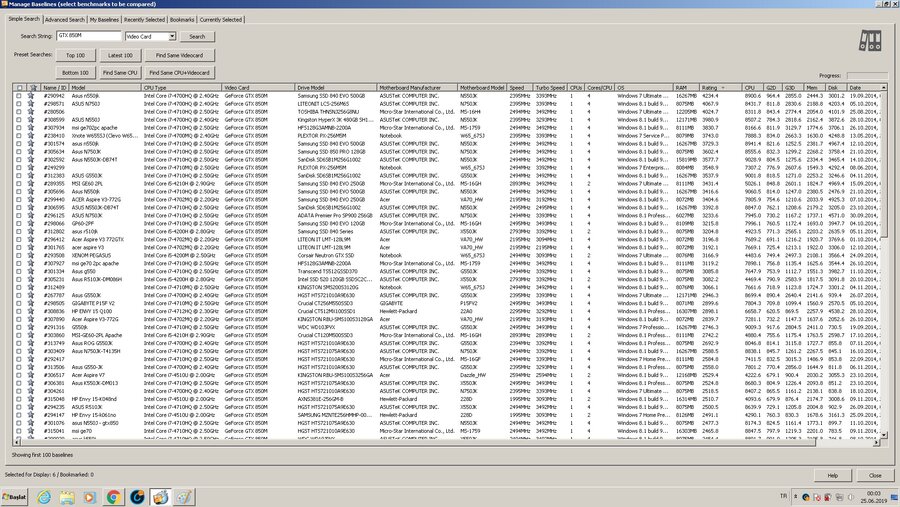
Task: Check the box for baseline #238410
Action: pyautogui.click(x=19, y=136)
